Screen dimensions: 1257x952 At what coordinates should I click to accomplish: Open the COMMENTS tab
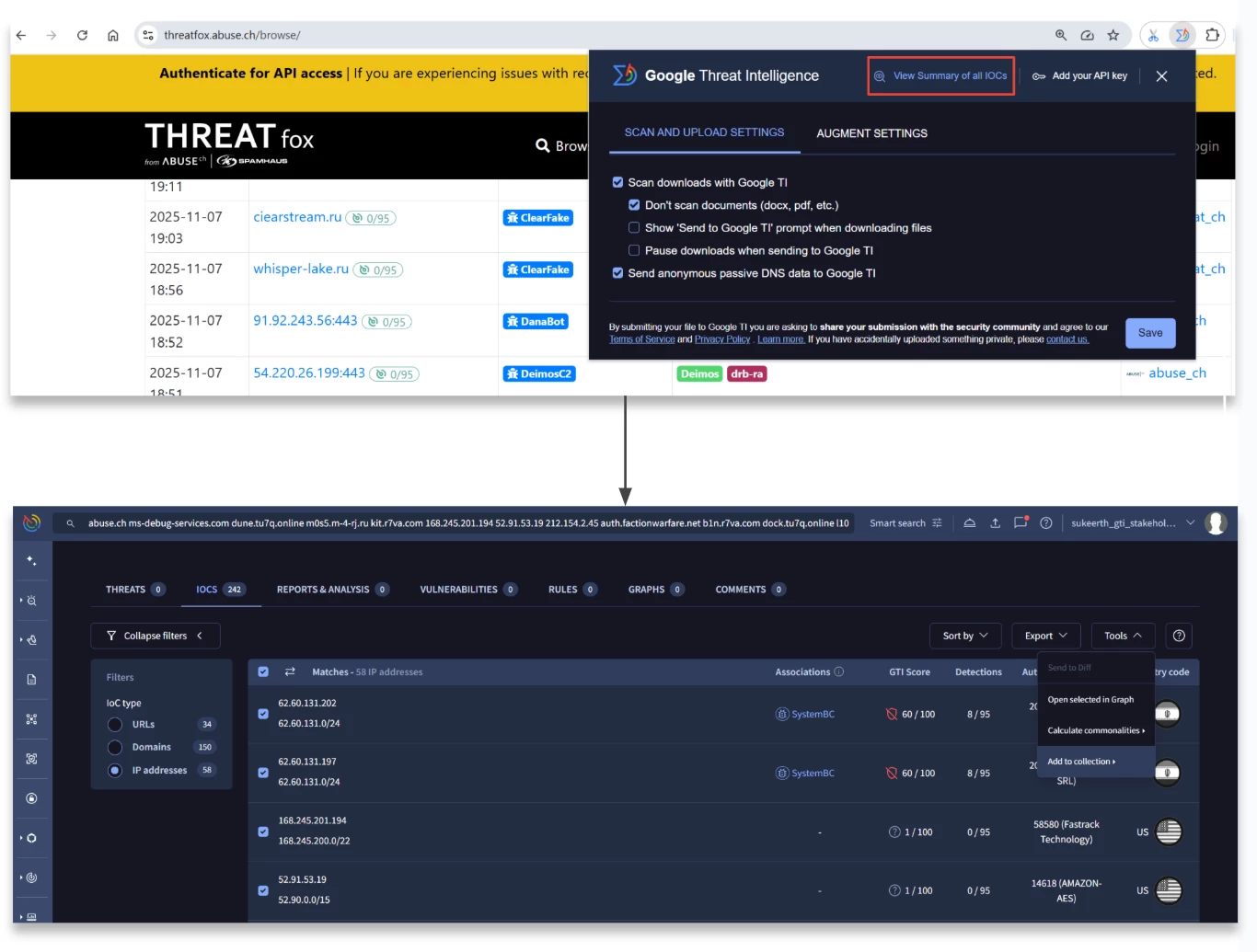click(x=750, y=590)
